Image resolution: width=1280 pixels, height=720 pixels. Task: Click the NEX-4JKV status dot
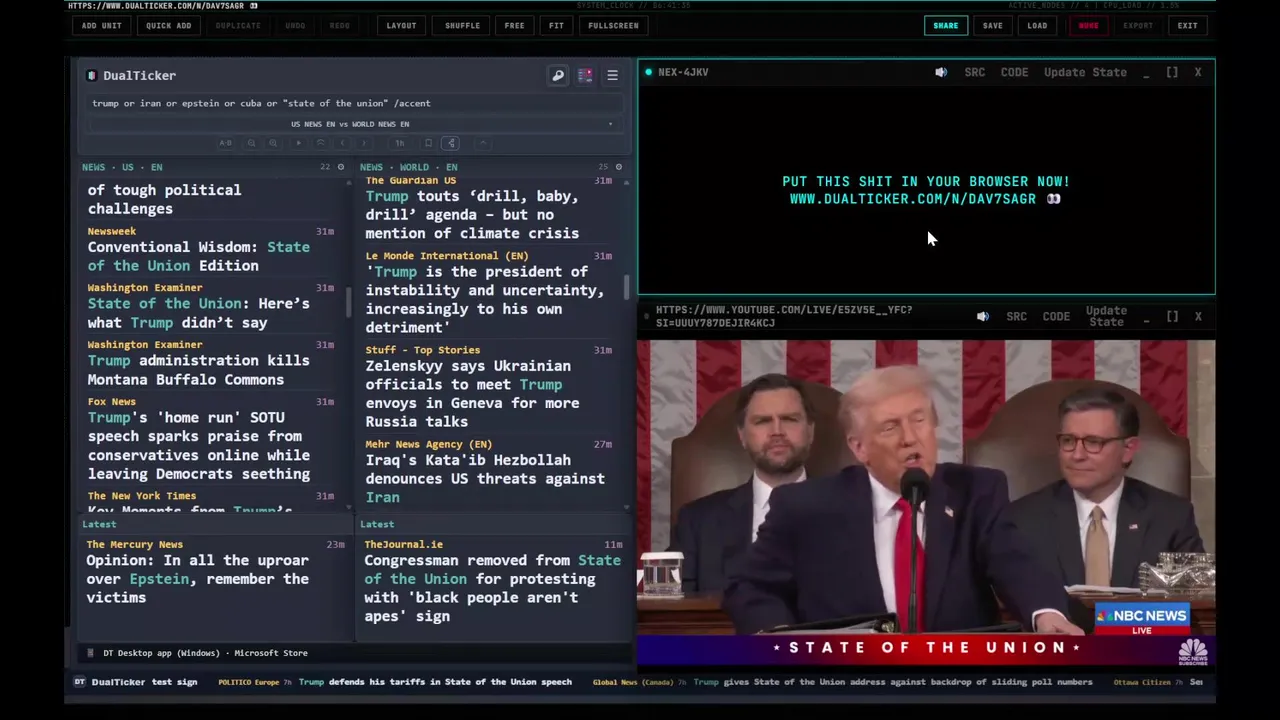649,72
